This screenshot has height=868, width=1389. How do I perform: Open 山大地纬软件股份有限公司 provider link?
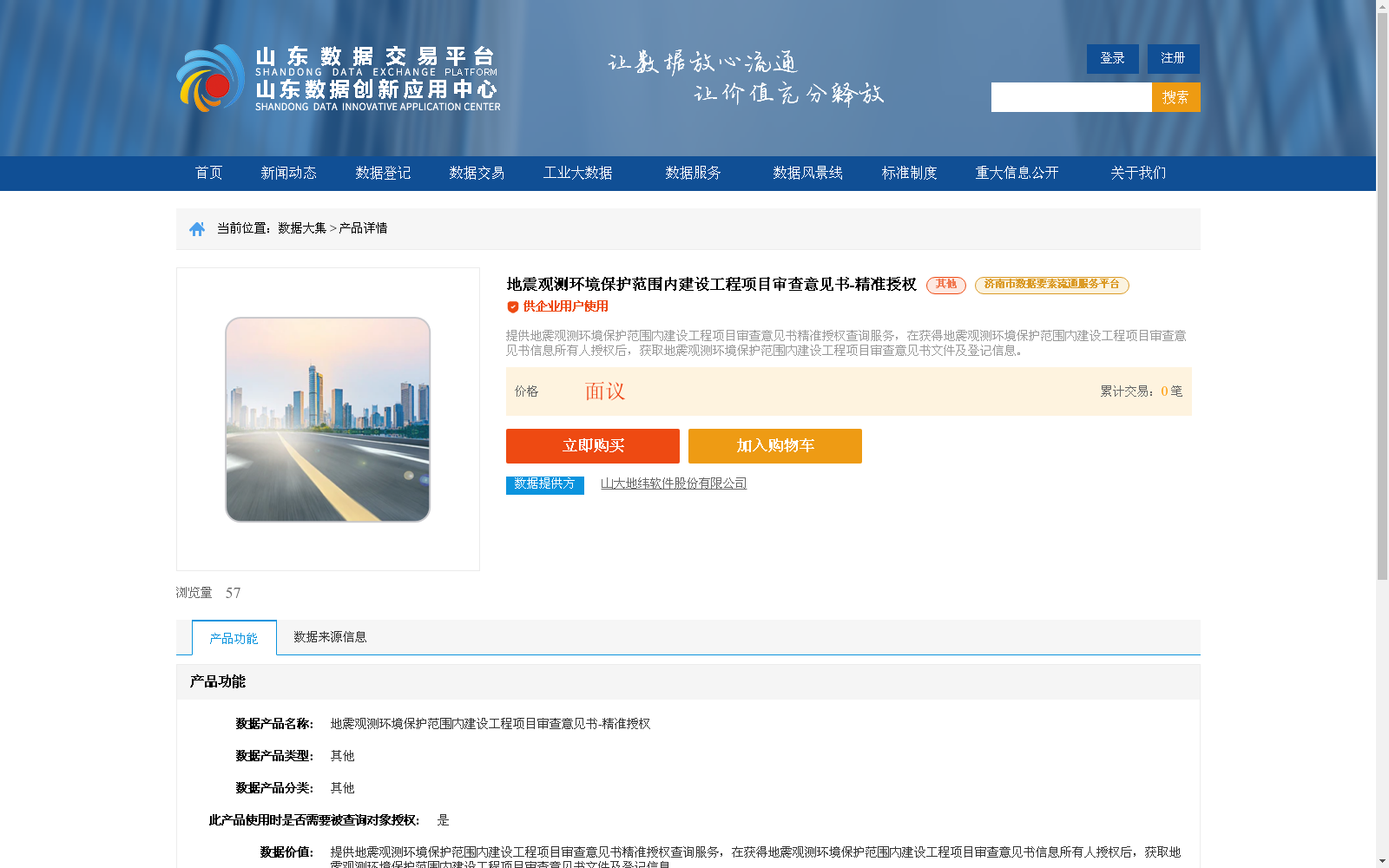click(x=674, y=483)
